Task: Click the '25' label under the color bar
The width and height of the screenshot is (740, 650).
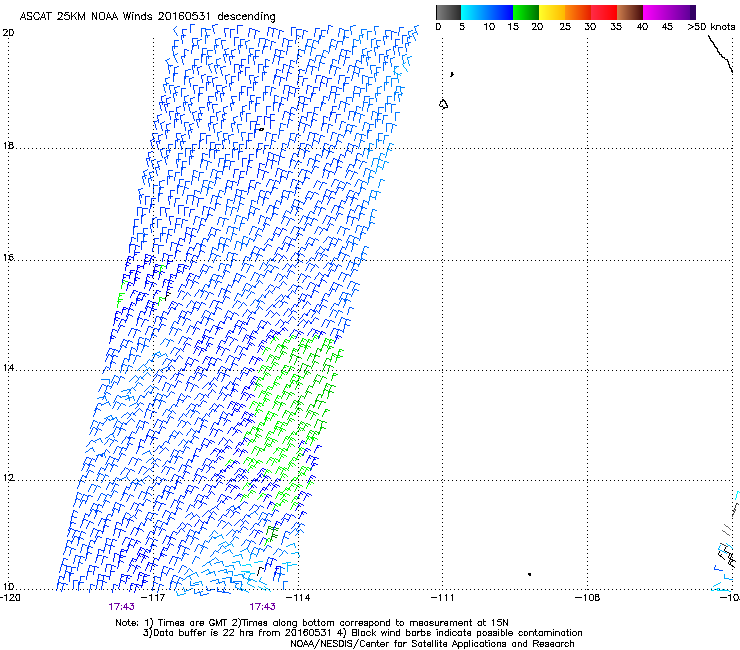Action: point(565,26)
